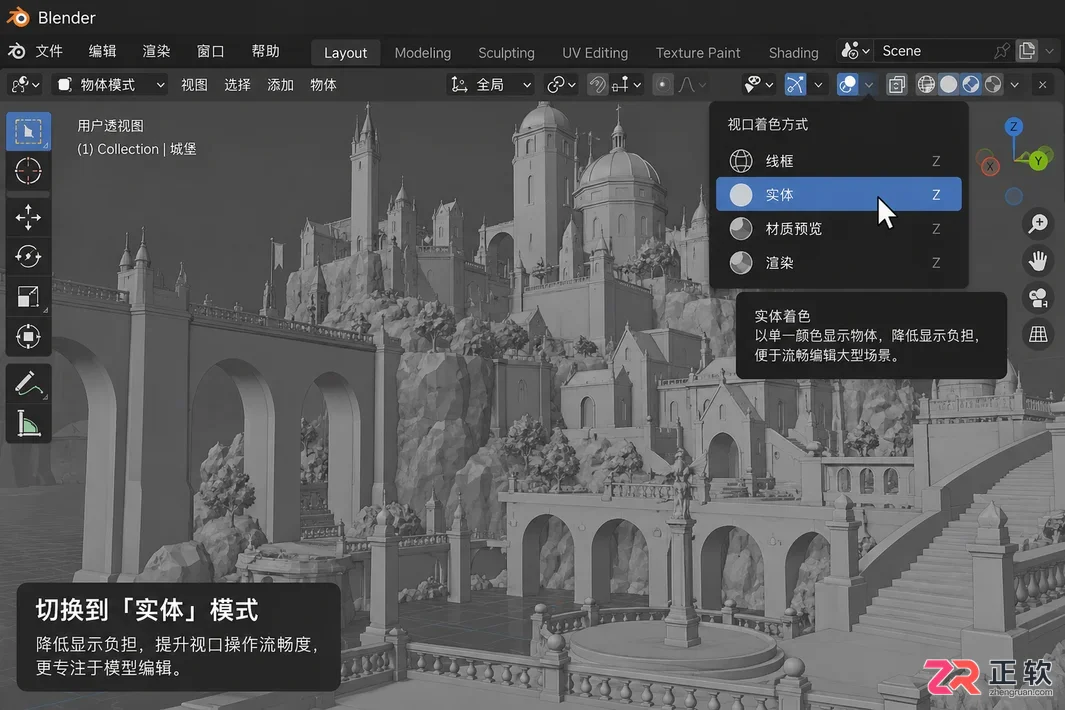1065x710 pixels.
Task: Open overlays options dropdown arrow
Action: pos(869,85)
